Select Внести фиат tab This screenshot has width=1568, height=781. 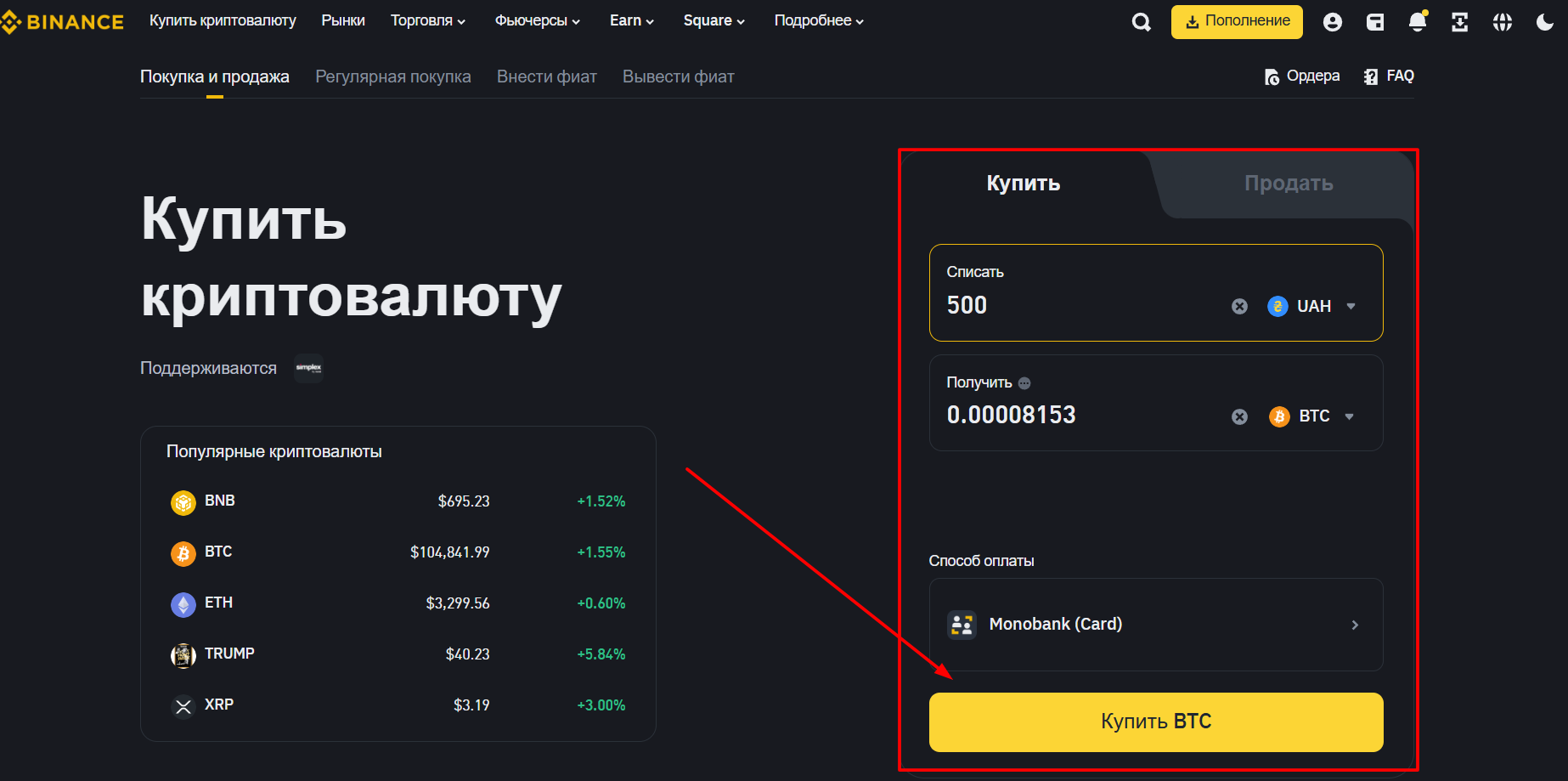tap(547, 76)
